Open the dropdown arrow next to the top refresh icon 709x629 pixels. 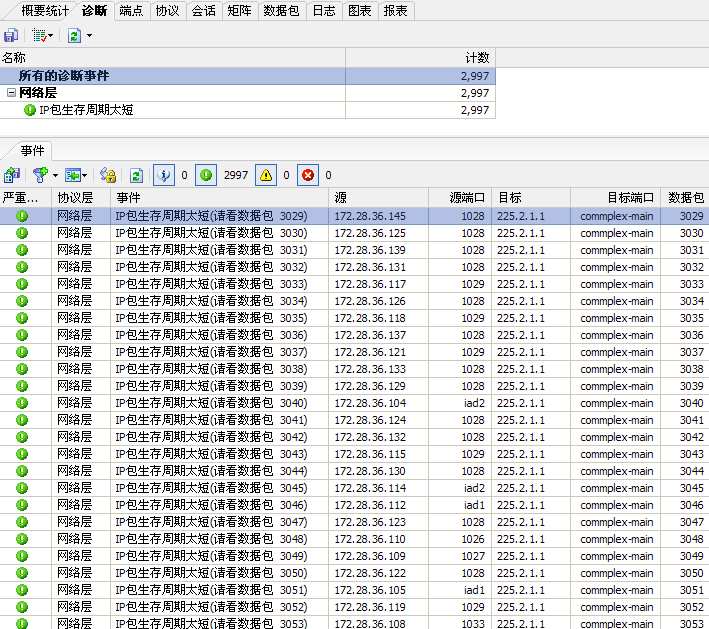(89, 36)
